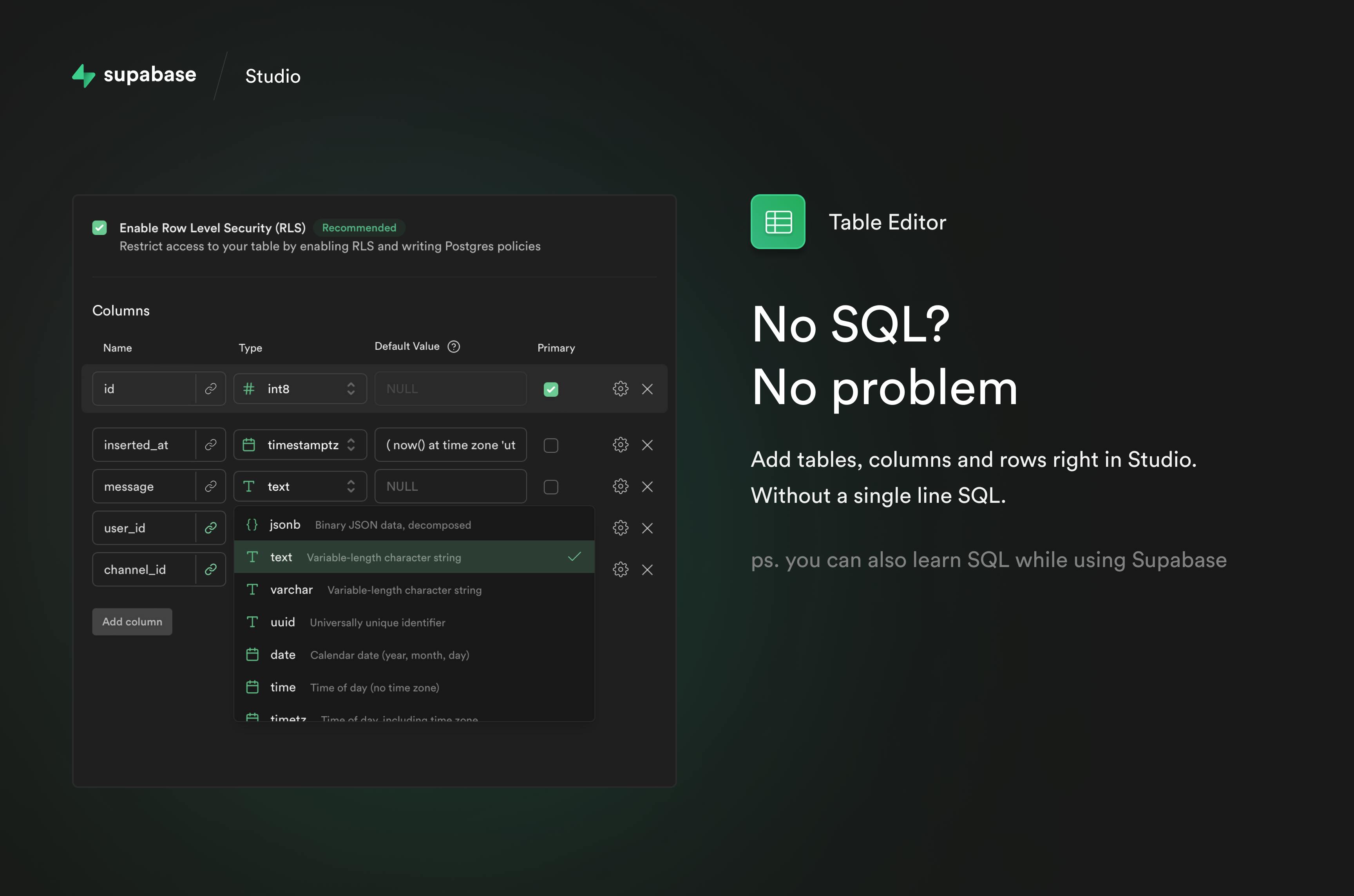
Task: Edit the channel_id column name field
Action: (144, 570)
